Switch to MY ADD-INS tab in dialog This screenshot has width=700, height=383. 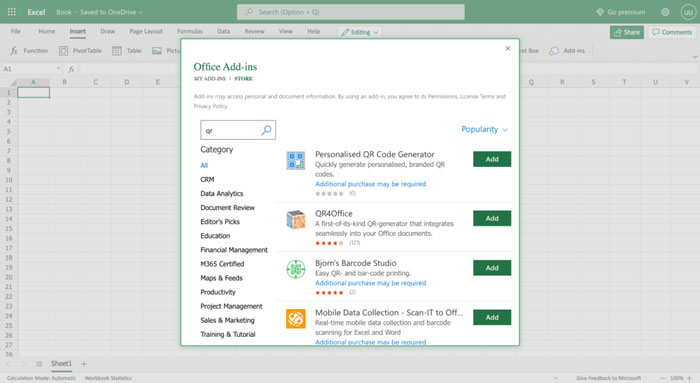(210, 79)
